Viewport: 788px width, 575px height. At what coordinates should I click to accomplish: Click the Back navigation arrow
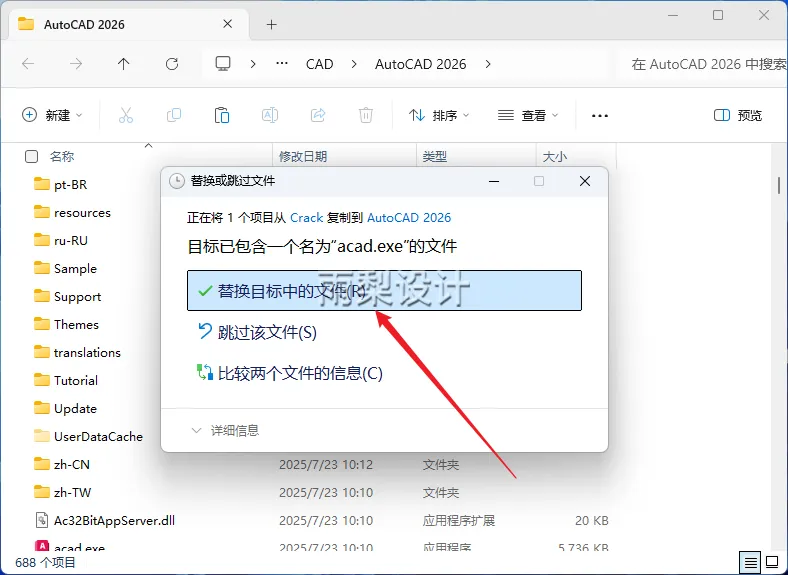(28, 64)
